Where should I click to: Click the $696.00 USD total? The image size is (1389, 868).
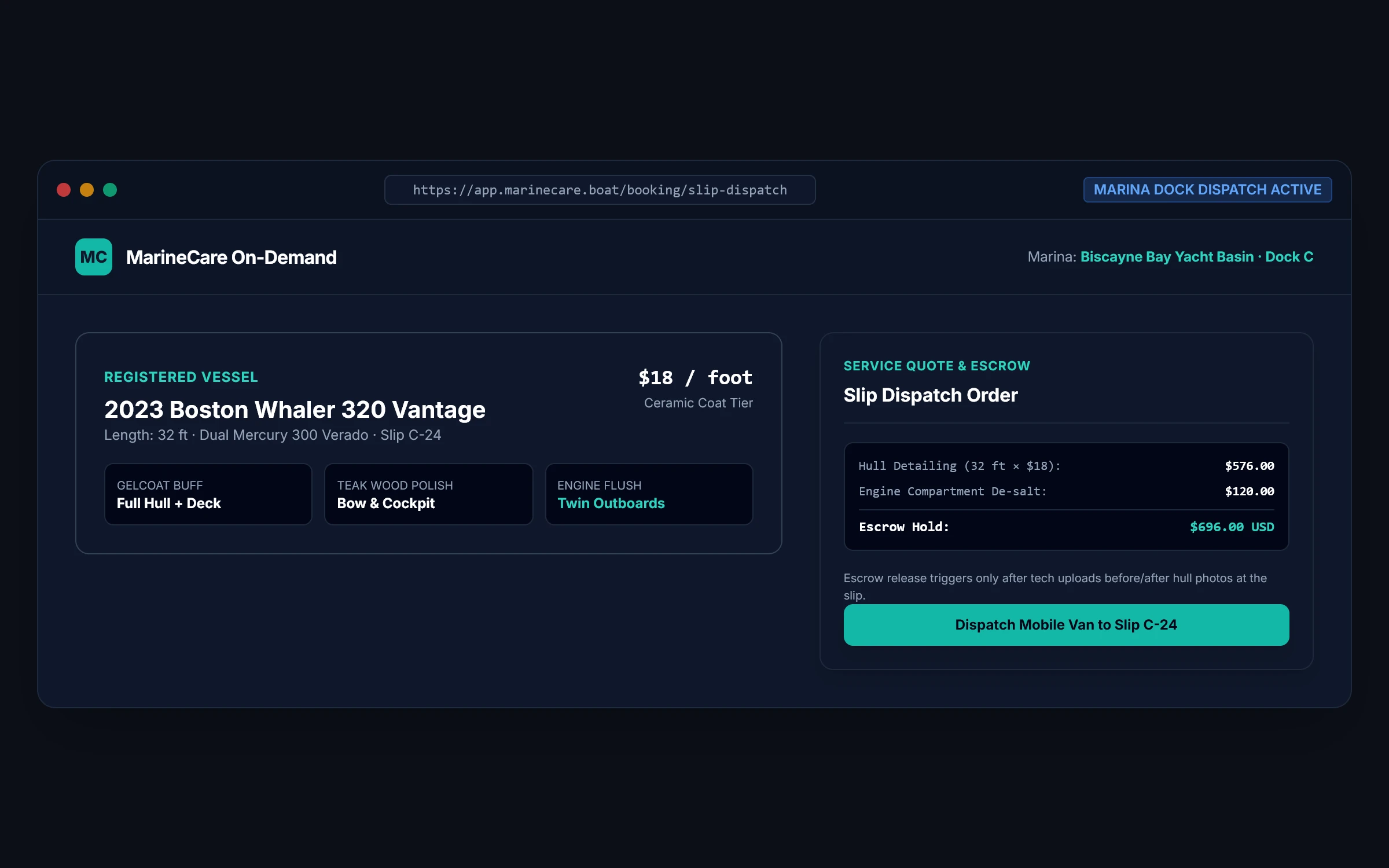click(1232, 527)
